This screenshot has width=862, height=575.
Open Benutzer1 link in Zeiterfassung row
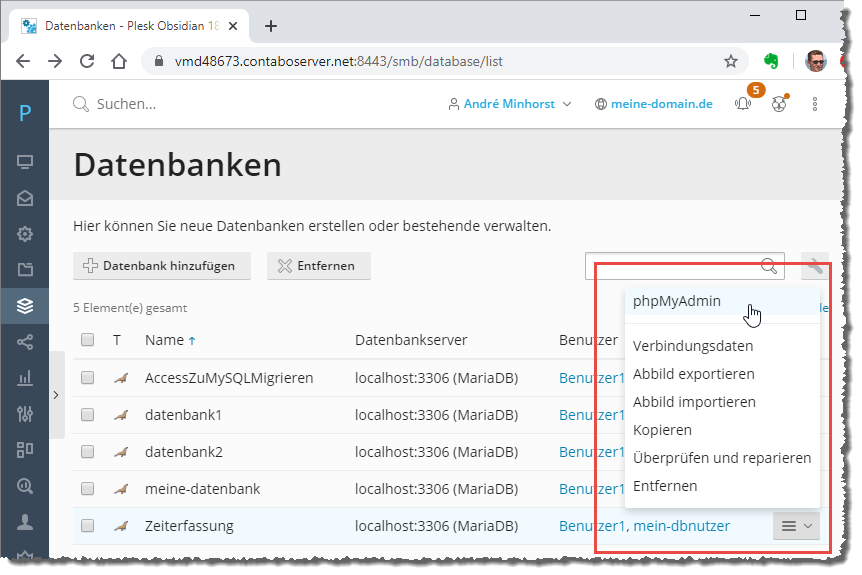592,526
